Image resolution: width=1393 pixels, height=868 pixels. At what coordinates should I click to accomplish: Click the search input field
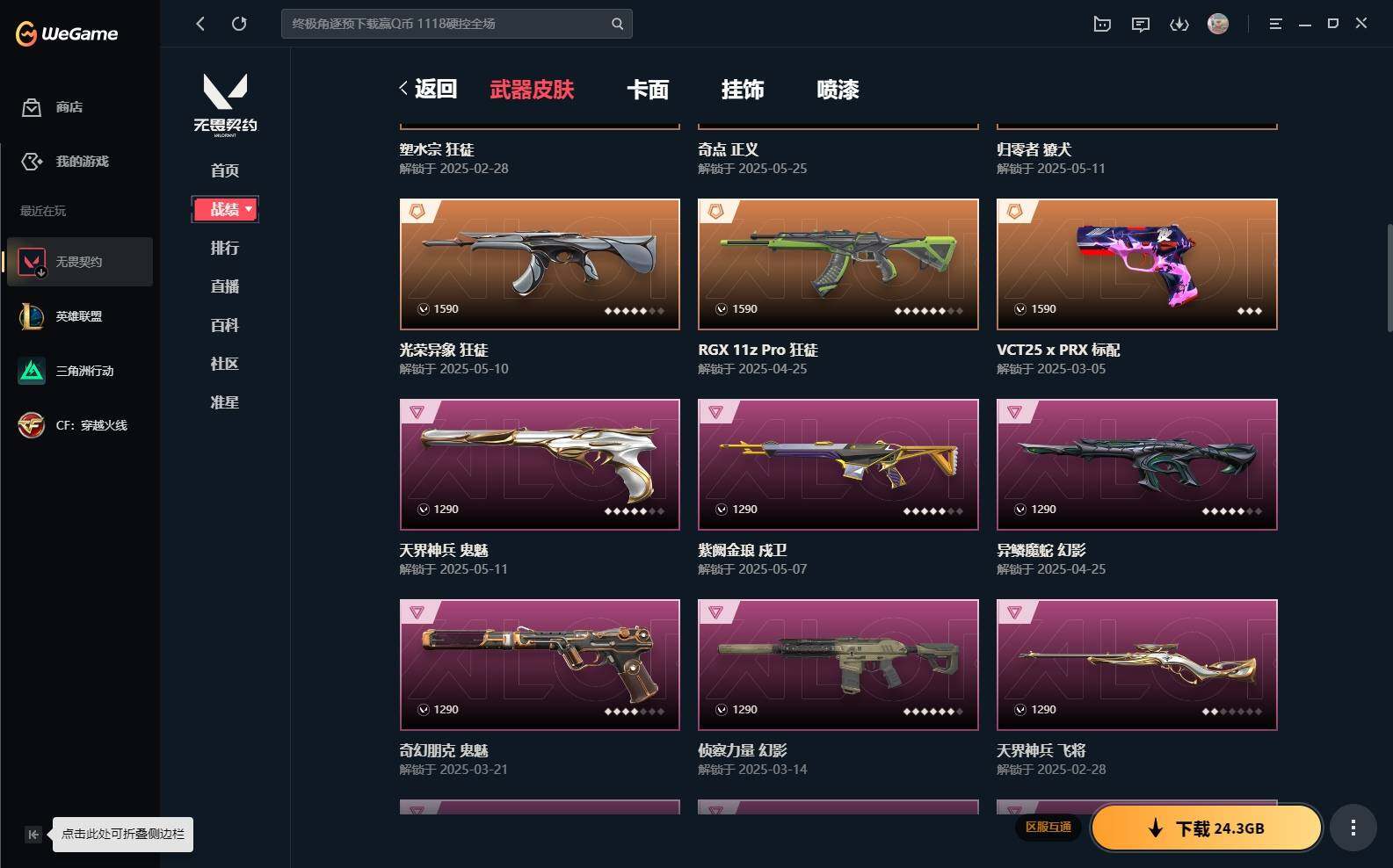click(448, 24)
